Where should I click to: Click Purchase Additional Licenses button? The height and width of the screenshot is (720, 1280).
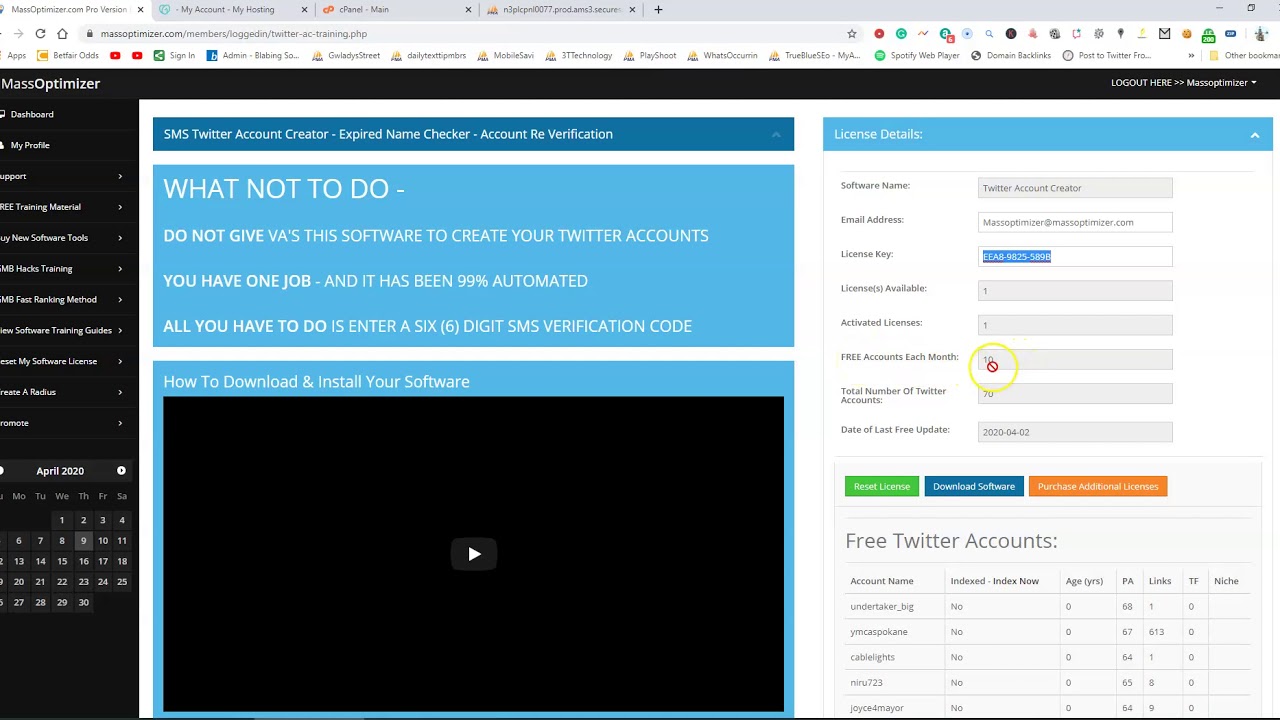click(x=1098, y=486)
